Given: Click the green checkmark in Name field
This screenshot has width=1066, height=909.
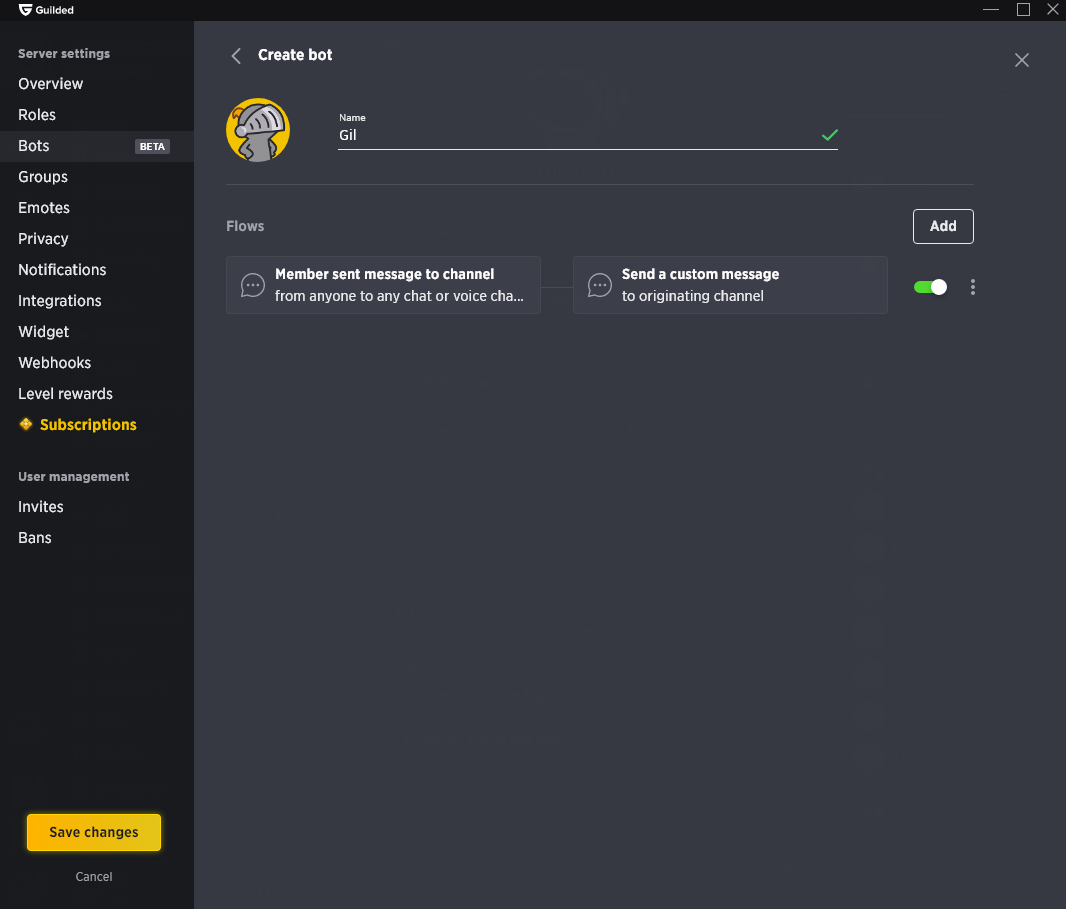Looking at the screenshot, I should pyautogui.click(x=829, y=135).
